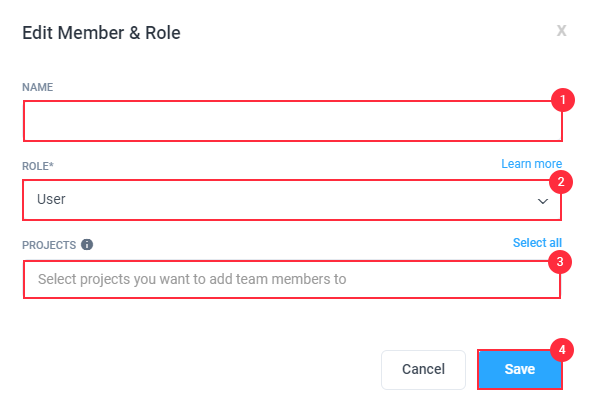Viewport: 589px width, 416px height.
Task: Open the Role dropdown showing User
Action: coord(292,200)
